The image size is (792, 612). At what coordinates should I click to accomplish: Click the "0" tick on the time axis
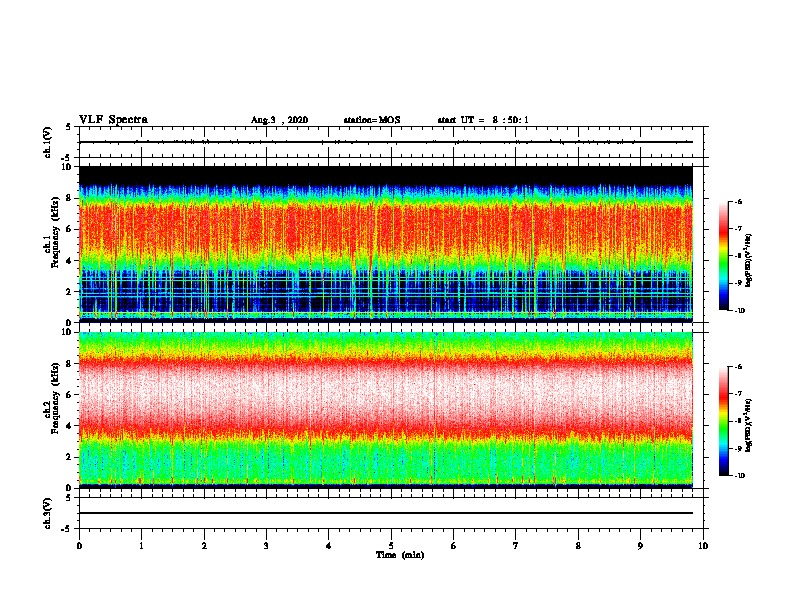click(x=79, y=546)
